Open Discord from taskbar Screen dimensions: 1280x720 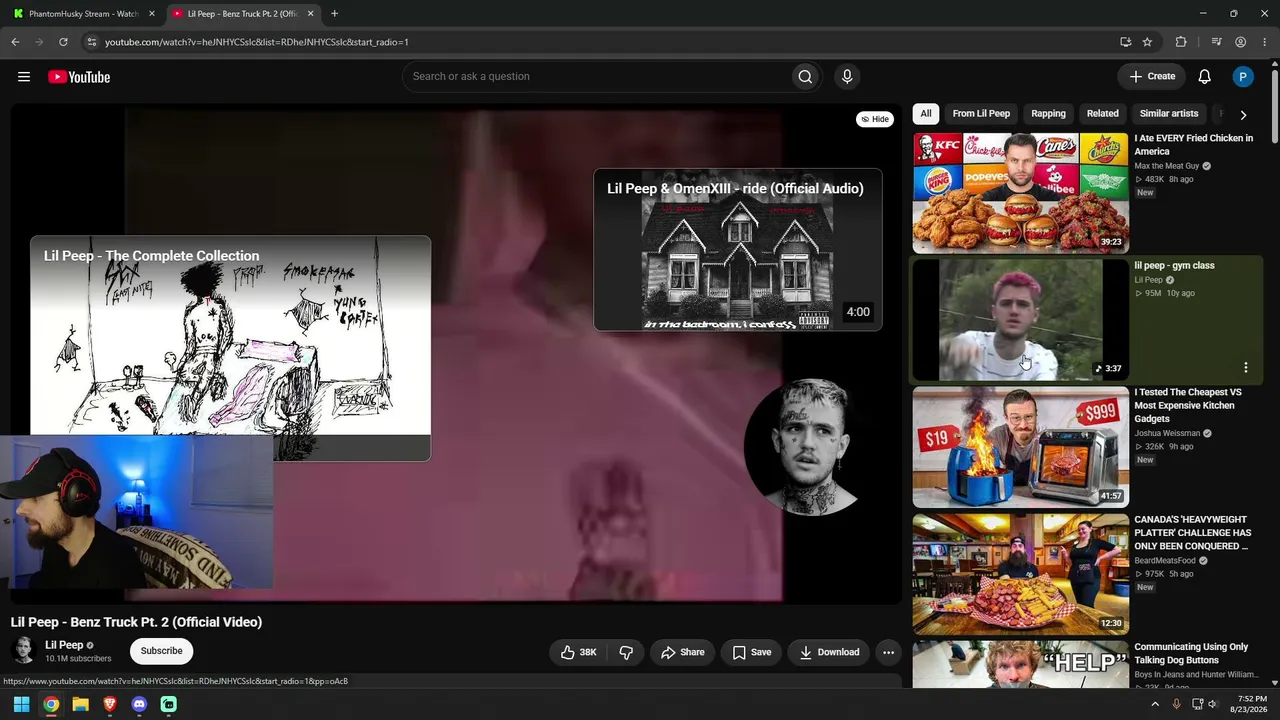point(139,704)
